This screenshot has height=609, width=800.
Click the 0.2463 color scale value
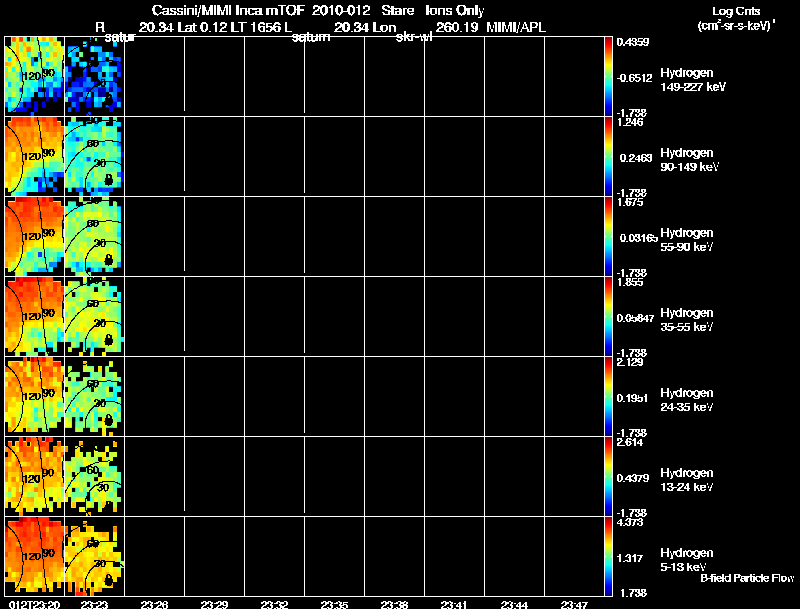[x=636, y=158]
